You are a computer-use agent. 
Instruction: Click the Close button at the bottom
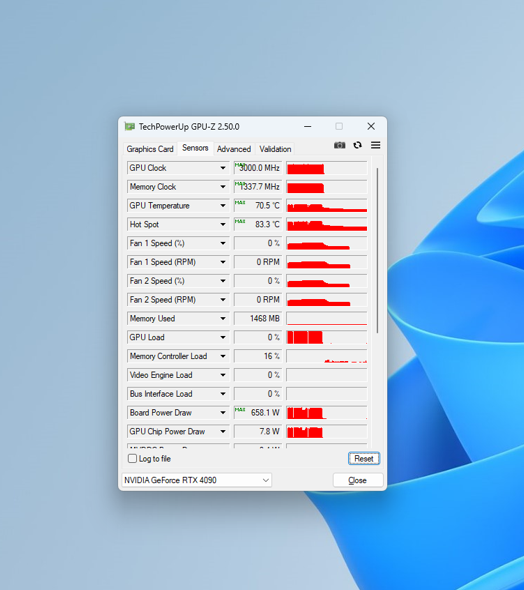pyautogui.click(x=357, y=480)
